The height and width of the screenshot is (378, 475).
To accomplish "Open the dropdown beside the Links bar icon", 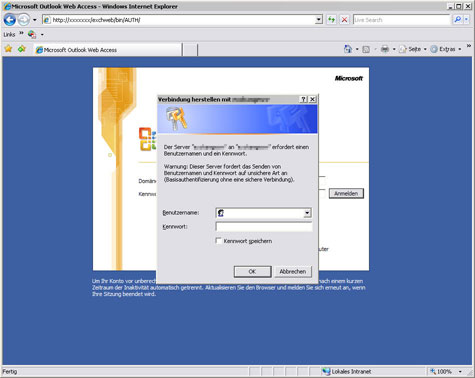I will (x=42, y=35).
